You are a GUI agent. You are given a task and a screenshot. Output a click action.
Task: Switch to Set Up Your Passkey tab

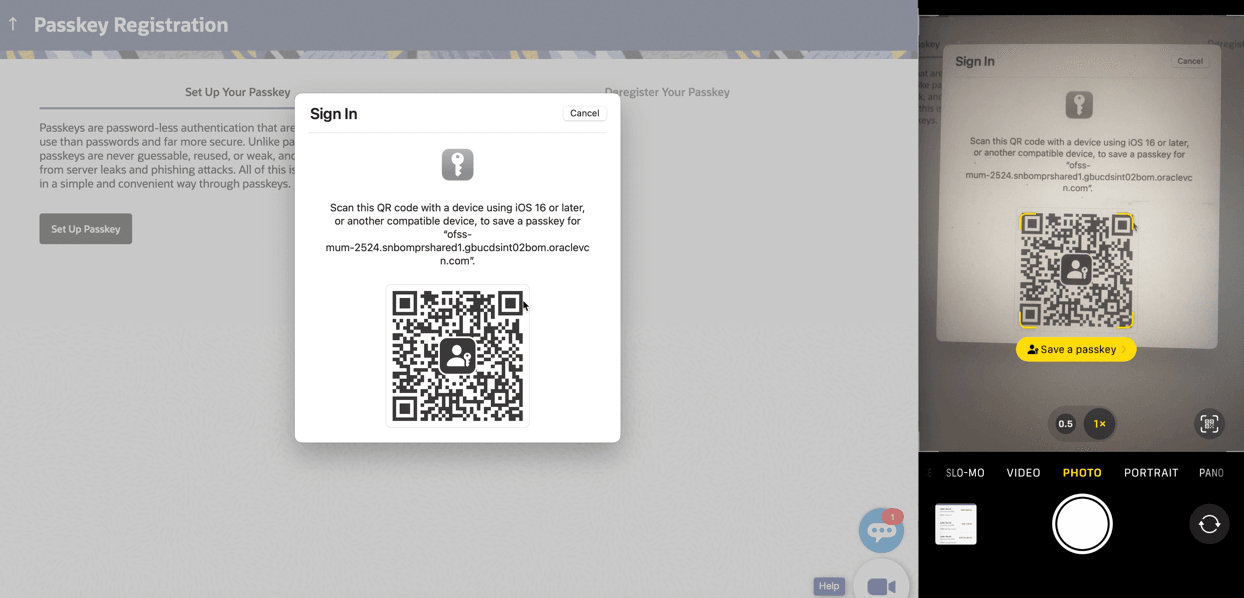(x=237, y=92)
